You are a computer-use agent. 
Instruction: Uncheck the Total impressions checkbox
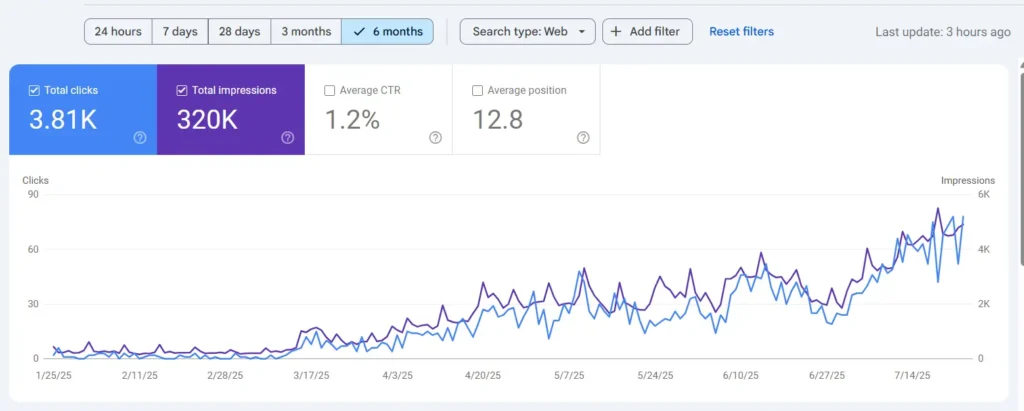click(x=182, y=90)
